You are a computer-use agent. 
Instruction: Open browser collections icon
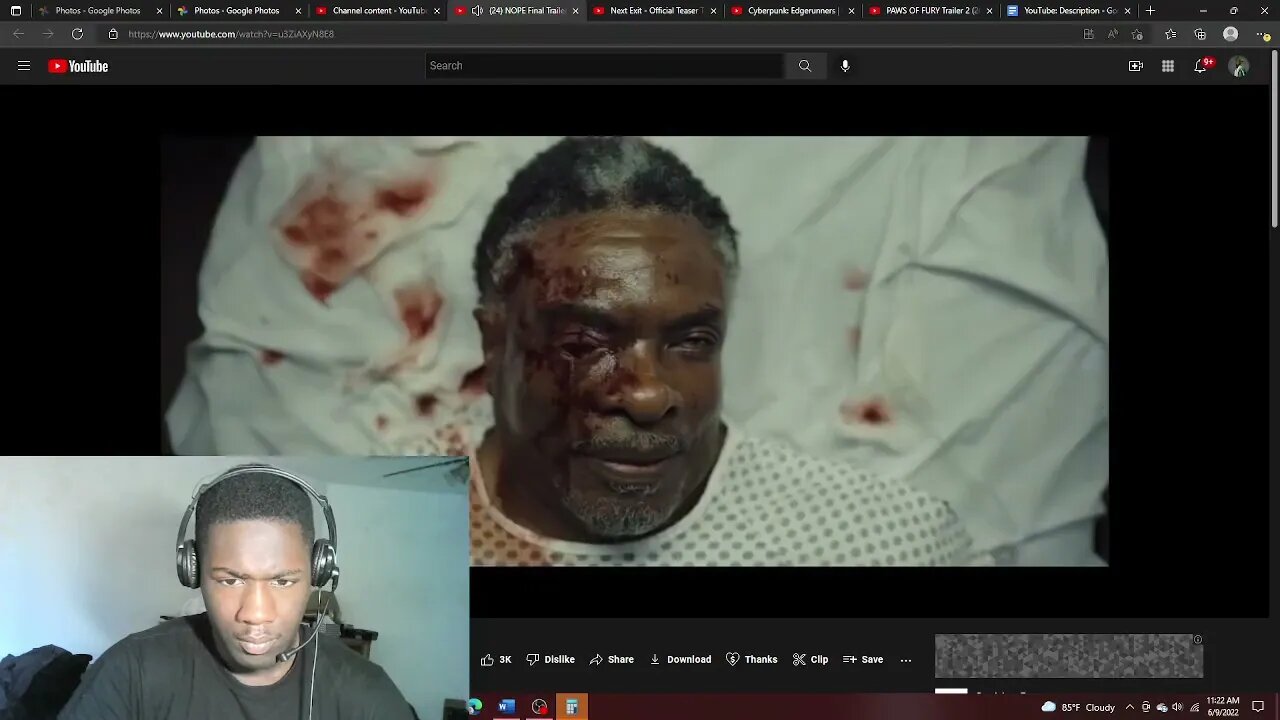coord(1200,34)
